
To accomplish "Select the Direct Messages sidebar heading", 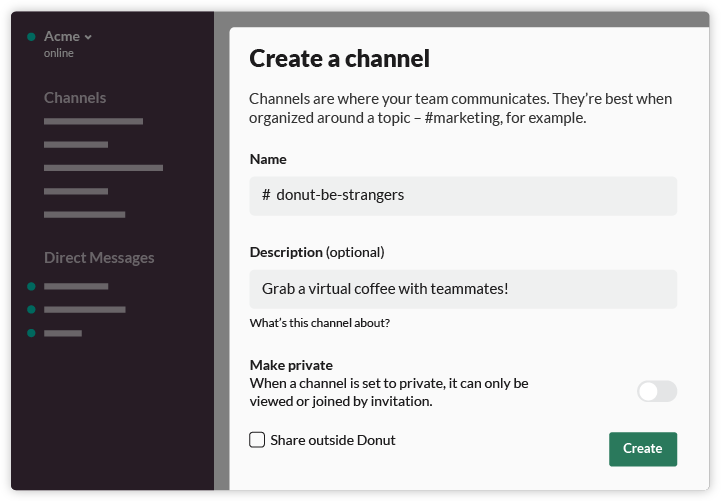I will [x=99, y=257].
